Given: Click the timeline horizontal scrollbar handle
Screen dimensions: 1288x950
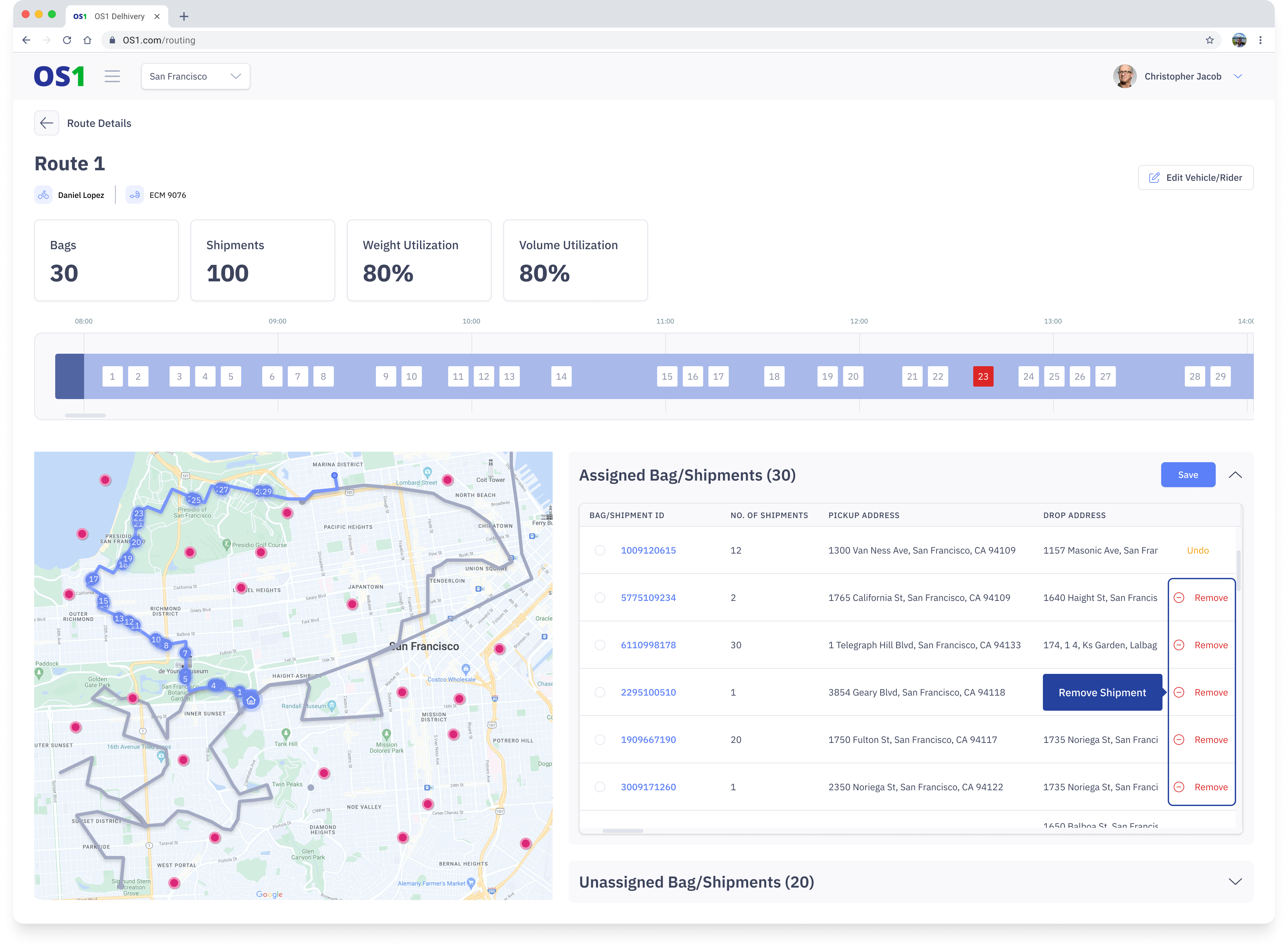Looking at the screenshot, I should tap(85, 415).
